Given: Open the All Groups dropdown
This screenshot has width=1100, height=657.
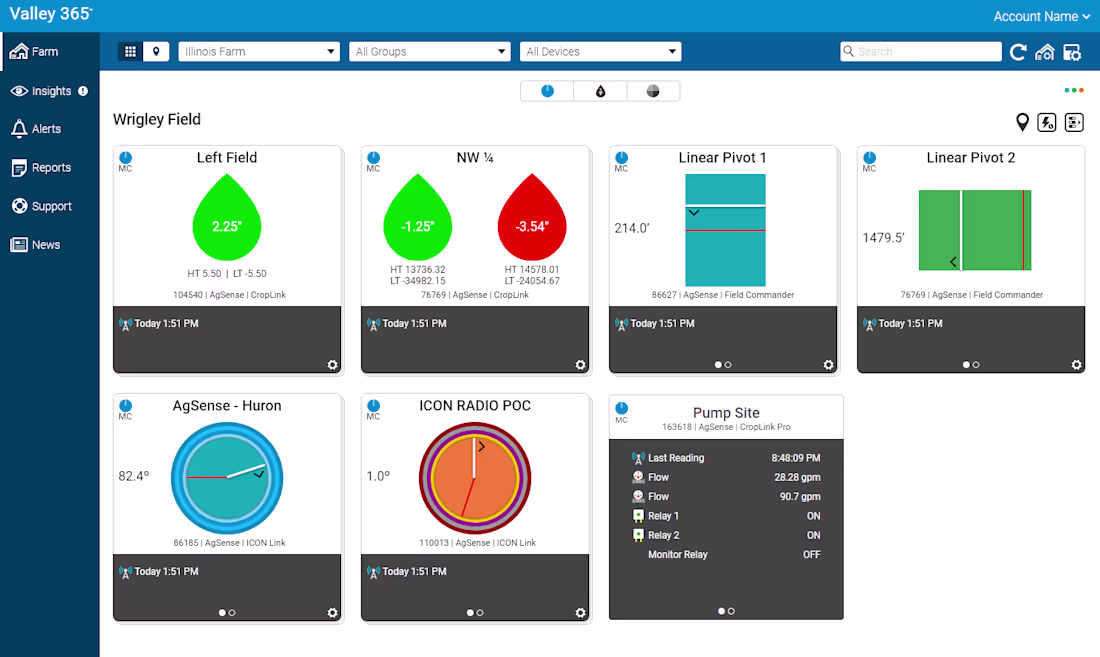Looking at the screenshot, I should tap(429, 51).
